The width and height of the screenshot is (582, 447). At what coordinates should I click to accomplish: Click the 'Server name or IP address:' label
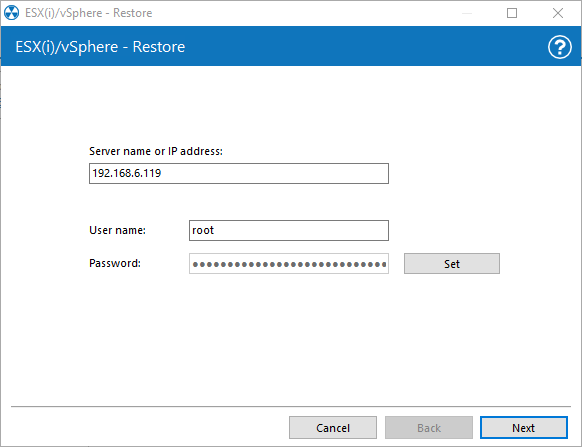[156, 151]
